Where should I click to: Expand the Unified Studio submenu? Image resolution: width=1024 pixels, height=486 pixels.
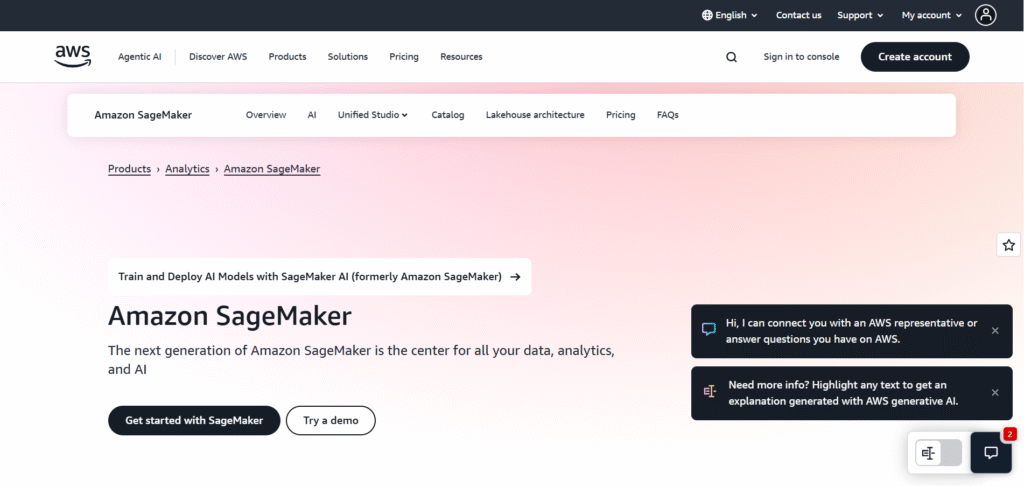[372, 115]
